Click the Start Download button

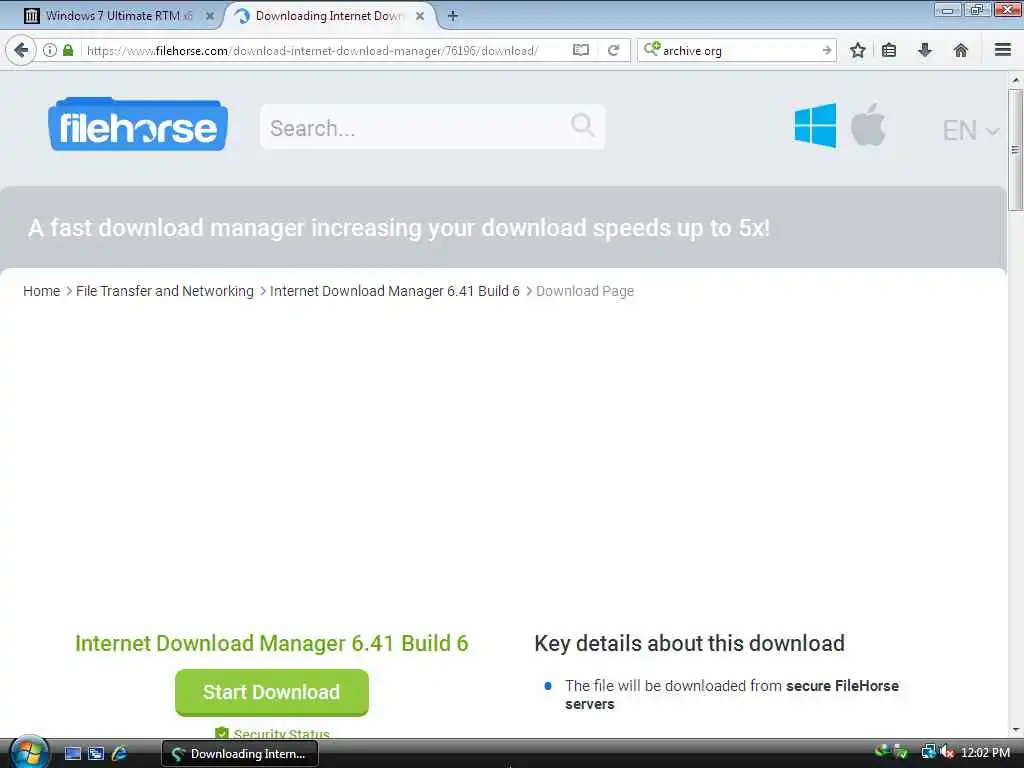272,692
